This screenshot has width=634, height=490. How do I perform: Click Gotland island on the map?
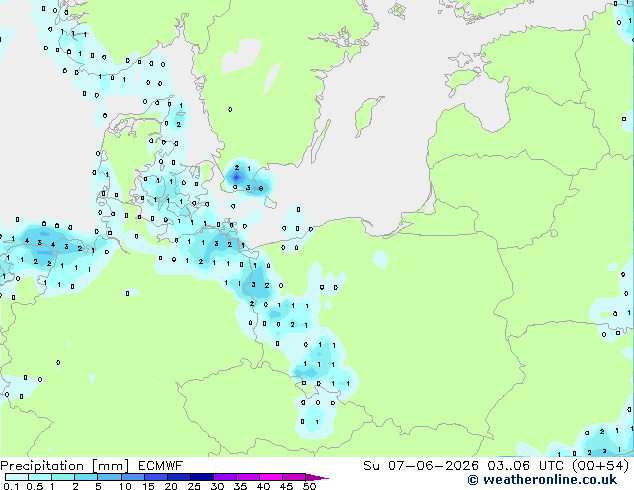366,116
